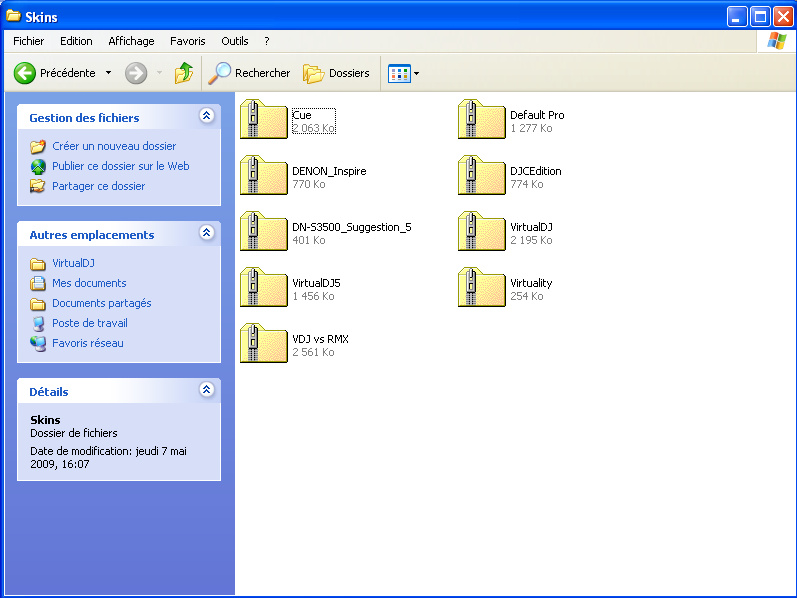This screenshot has width=797, height=598.
Task: Select the Virtuality zipped folder icon
Action: [x=481, y=289]
